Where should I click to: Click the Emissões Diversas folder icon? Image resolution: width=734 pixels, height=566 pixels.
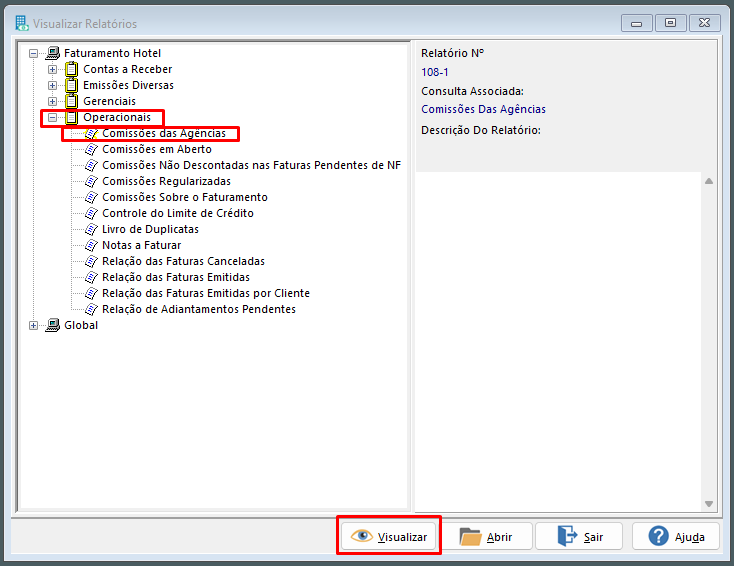72,85
